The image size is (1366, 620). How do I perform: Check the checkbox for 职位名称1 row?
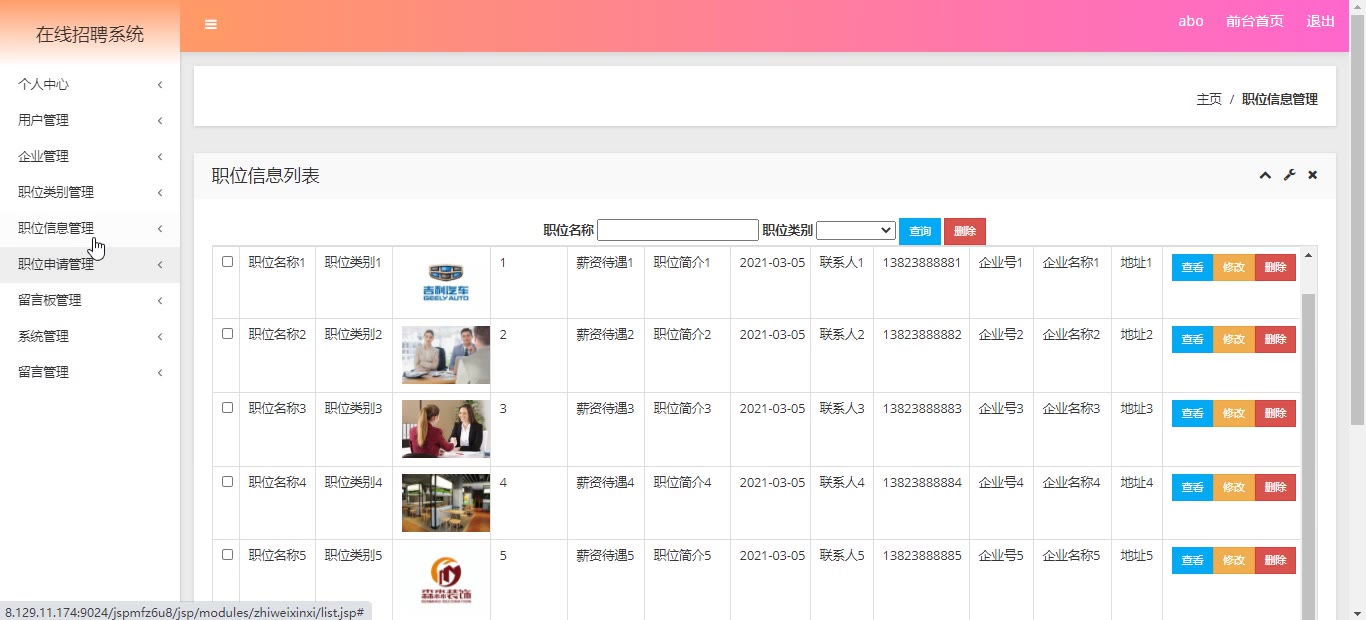point(227,262)
